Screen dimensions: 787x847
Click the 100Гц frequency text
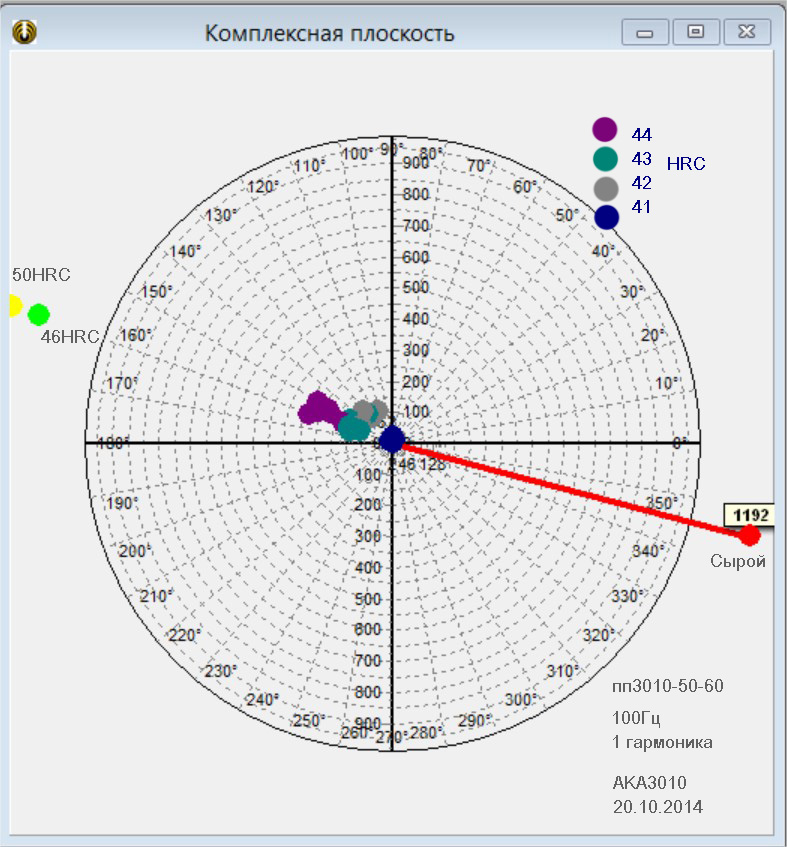tap(636, 718)
